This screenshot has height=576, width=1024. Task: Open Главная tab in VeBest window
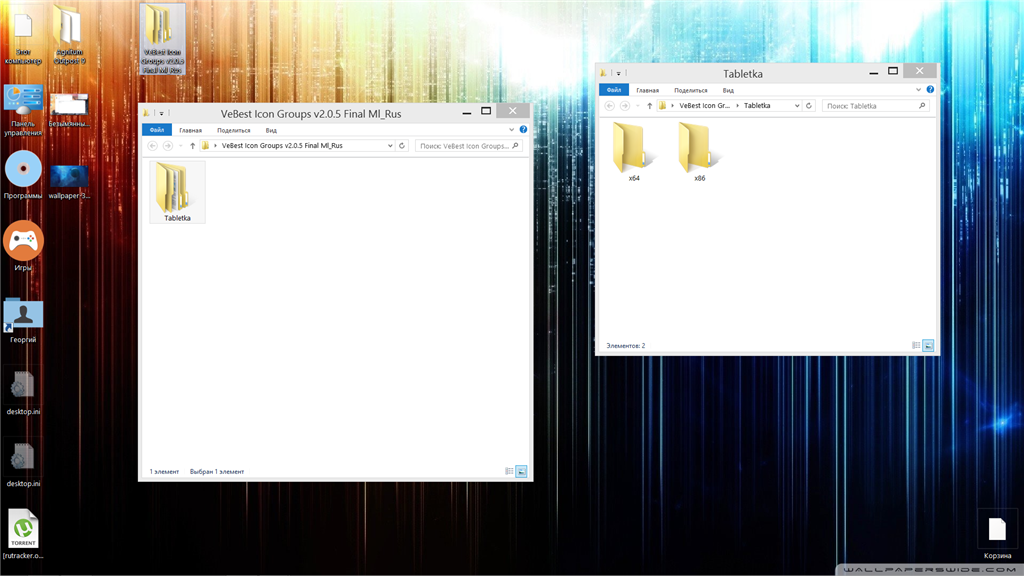coord(191,130)
